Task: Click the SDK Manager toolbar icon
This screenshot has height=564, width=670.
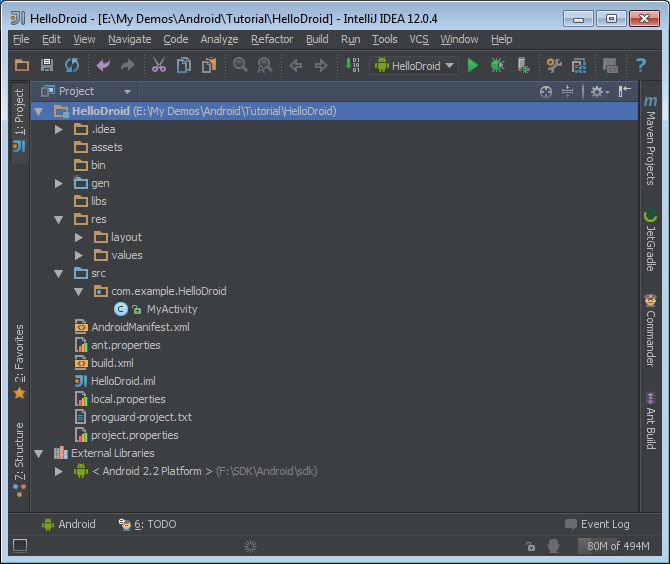Action: 610,66
